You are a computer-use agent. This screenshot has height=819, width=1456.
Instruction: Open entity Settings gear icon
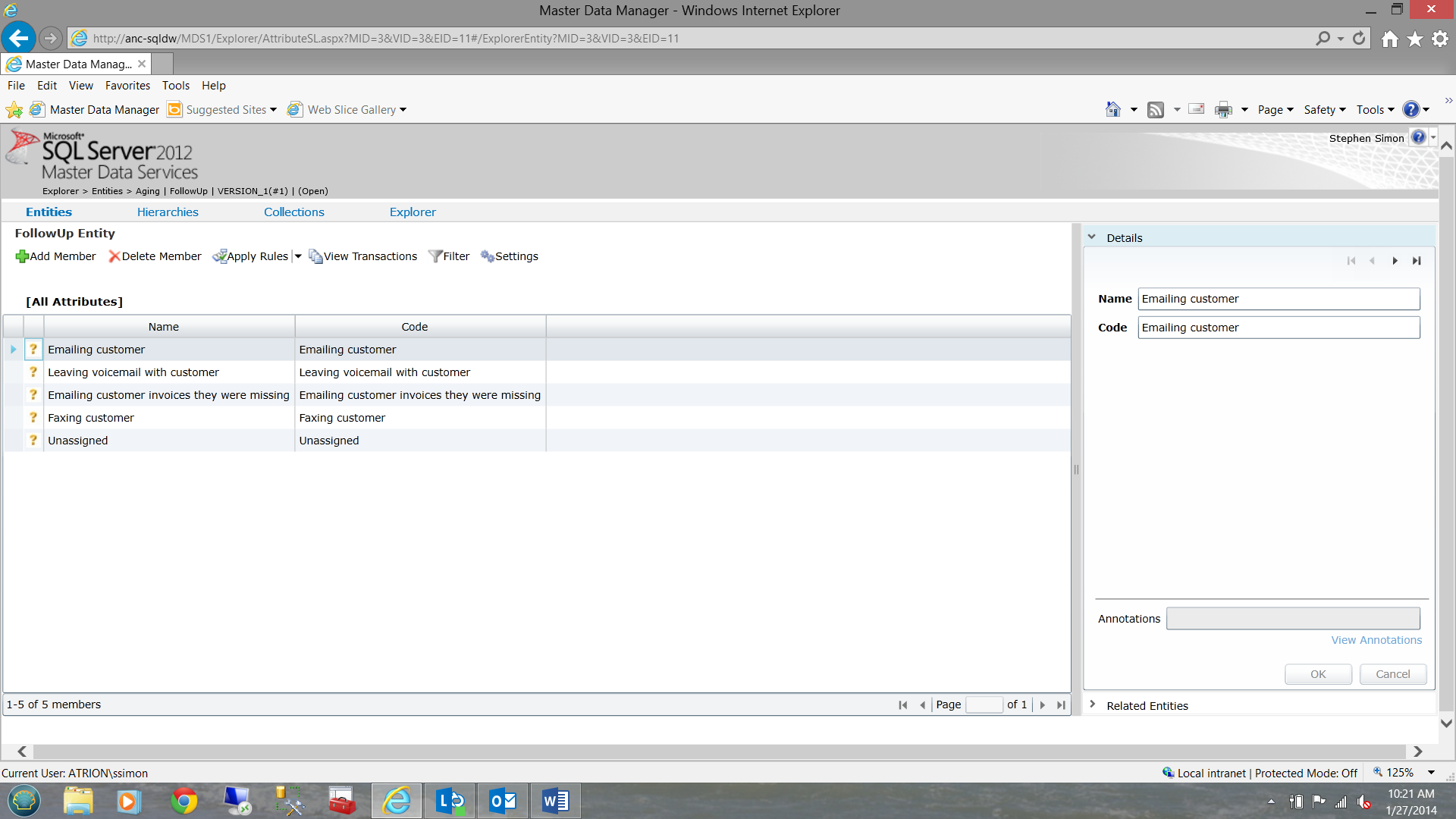coord(487,257)
